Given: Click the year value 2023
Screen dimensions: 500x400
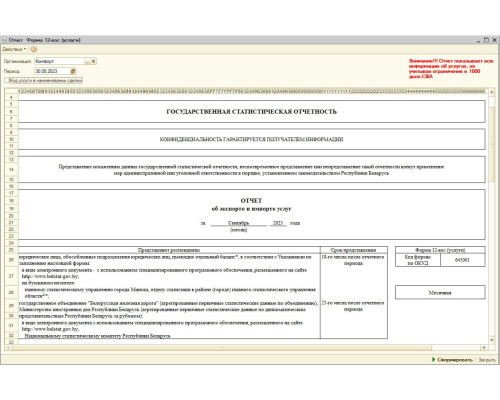Looking at the screenshot, I should coord(278,223).
